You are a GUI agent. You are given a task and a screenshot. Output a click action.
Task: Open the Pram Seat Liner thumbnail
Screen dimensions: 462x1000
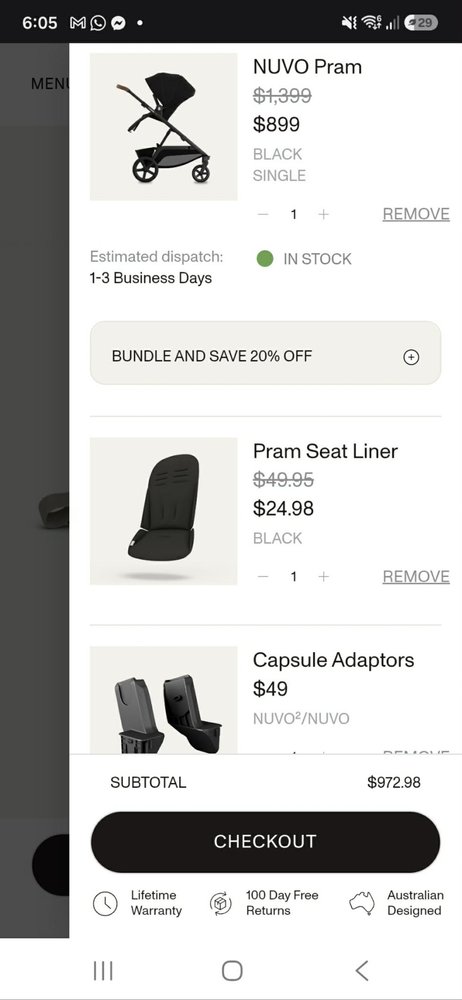[163, 511]
